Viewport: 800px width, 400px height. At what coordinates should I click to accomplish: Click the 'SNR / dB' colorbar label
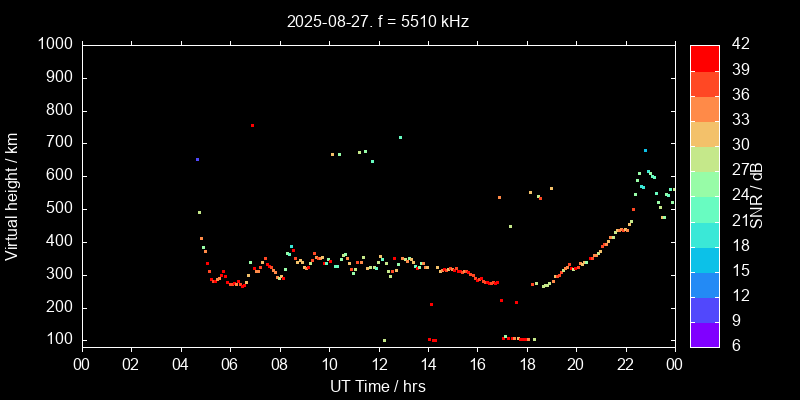[759, 196]
